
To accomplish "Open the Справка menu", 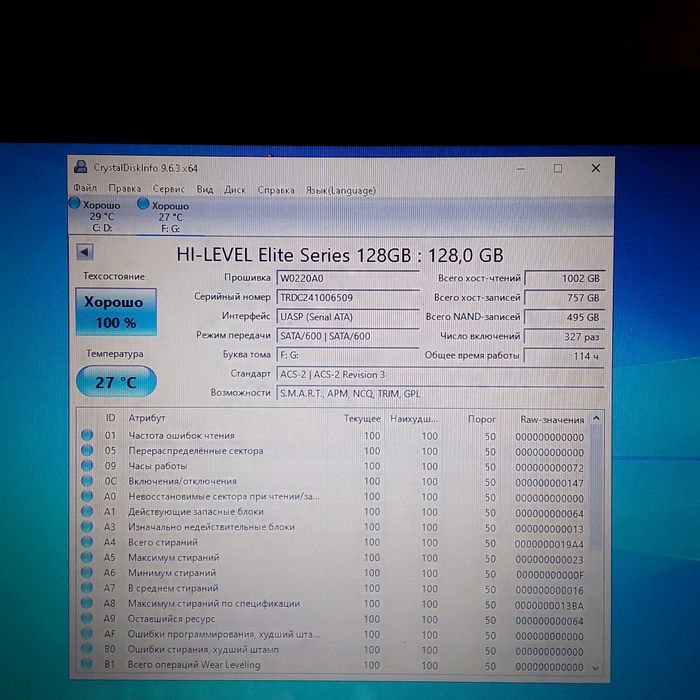I will pos(276,190).
